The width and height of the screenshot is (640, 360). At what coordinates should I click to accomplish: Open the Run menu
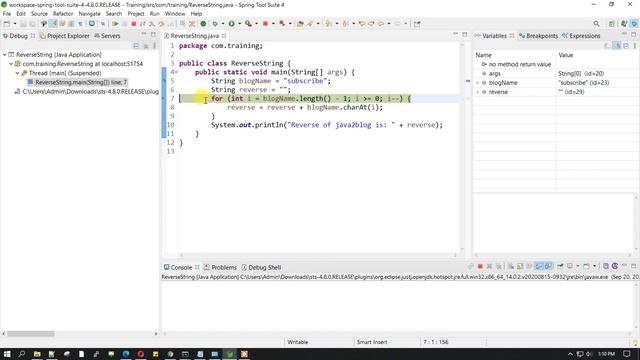(x=155, y=13)
